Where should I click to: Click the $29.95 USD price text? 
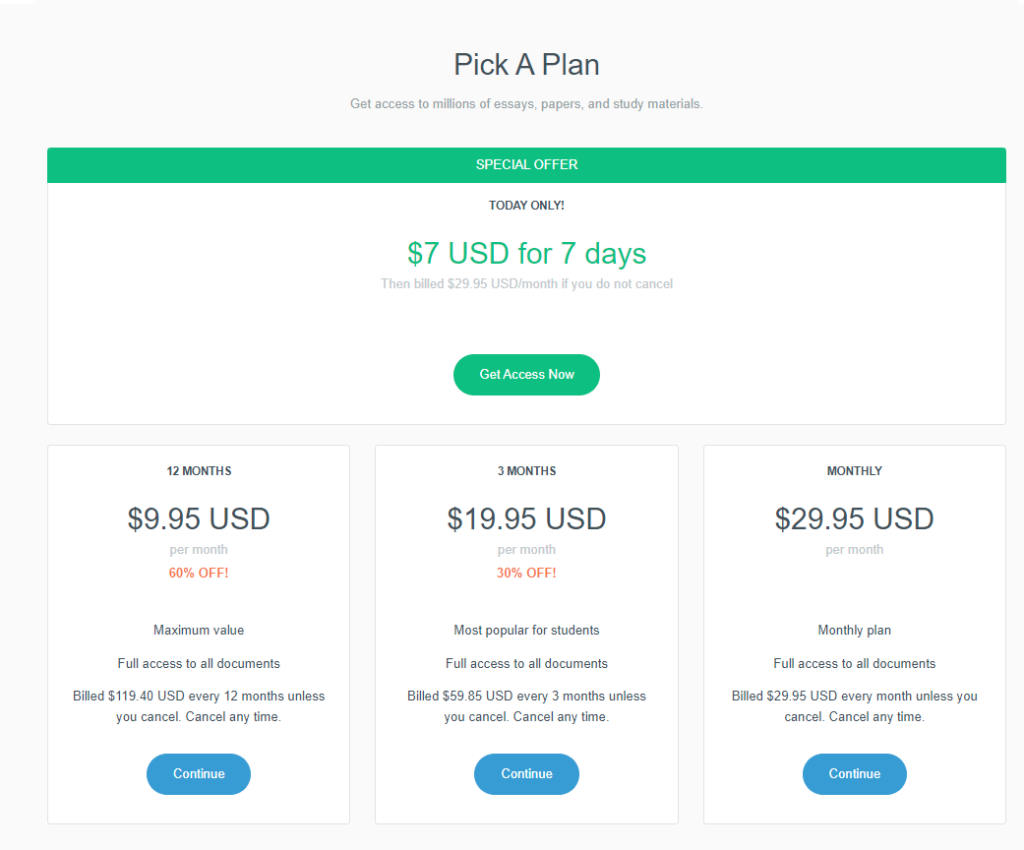pos(854,518)
